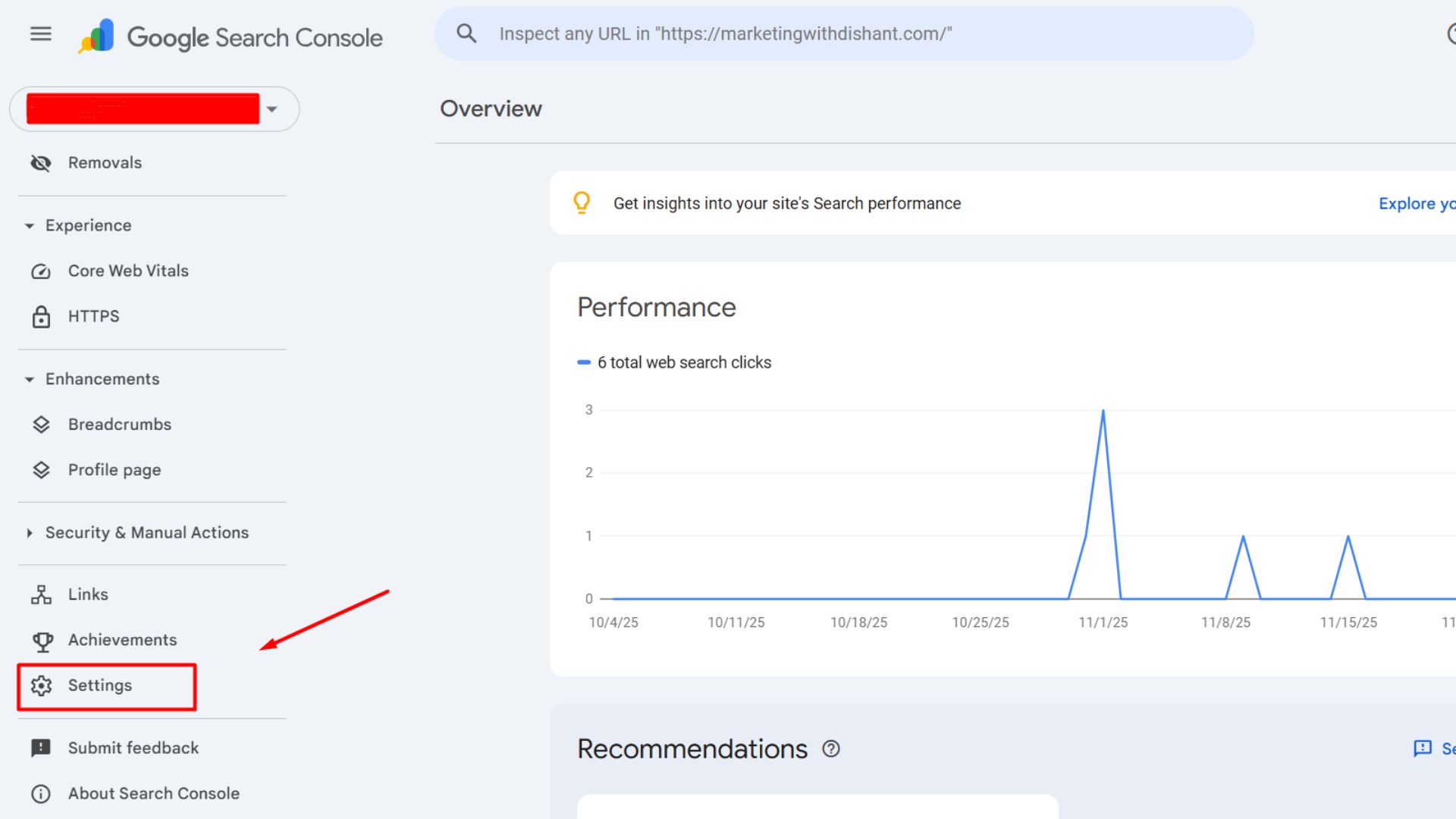This screenshot has width=1456, height=819.
Task: Open the navigation hamburger menu
Action: [x=40, y=33]
